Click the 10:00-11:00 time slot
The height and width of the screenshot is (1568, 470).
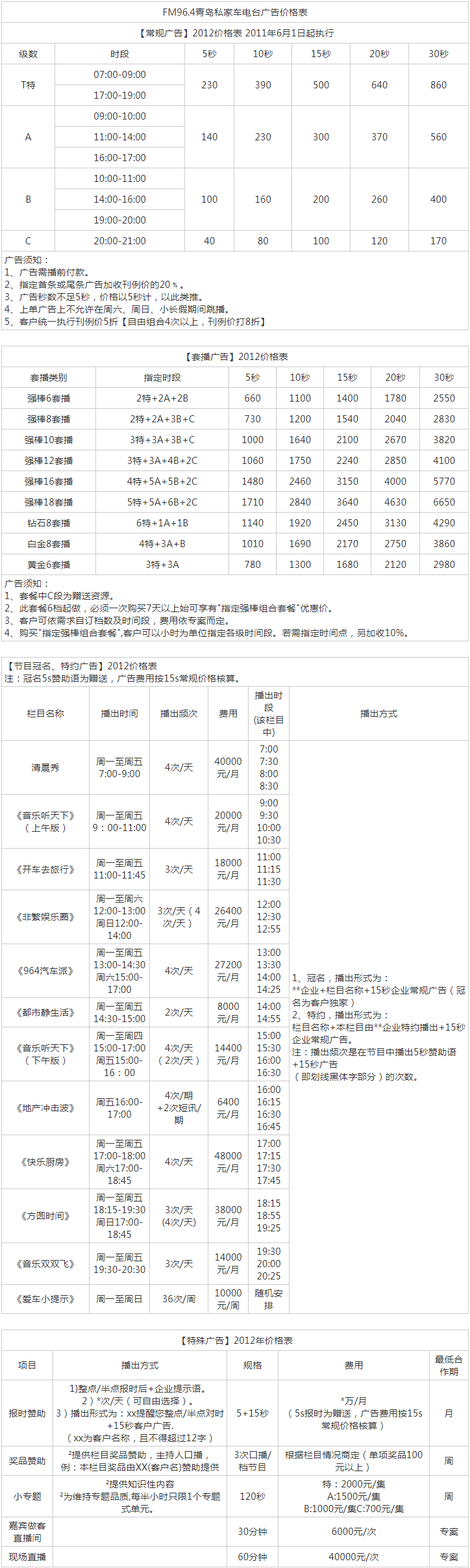[x=119, y=179]
